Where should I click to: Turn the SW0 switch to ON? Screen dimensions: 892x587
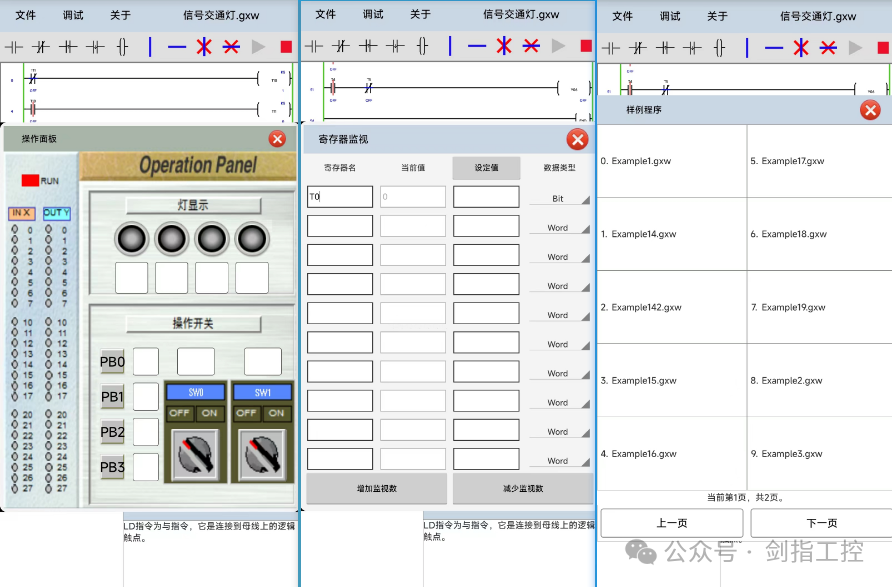click(209, 413)
